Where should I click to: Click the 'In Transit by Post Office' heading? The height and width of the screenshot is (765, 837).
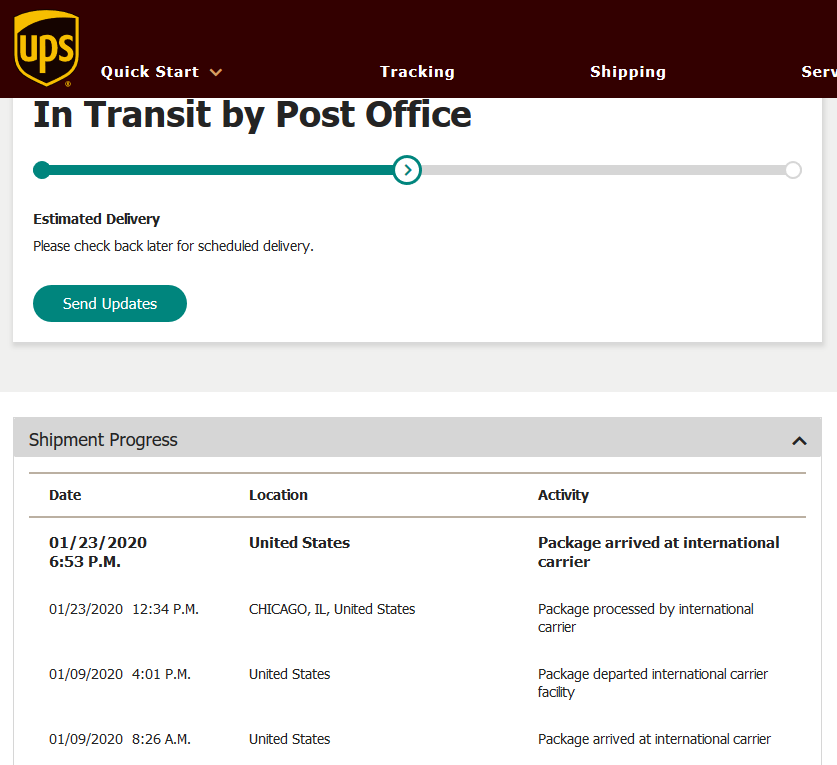(x=252, y=115)
